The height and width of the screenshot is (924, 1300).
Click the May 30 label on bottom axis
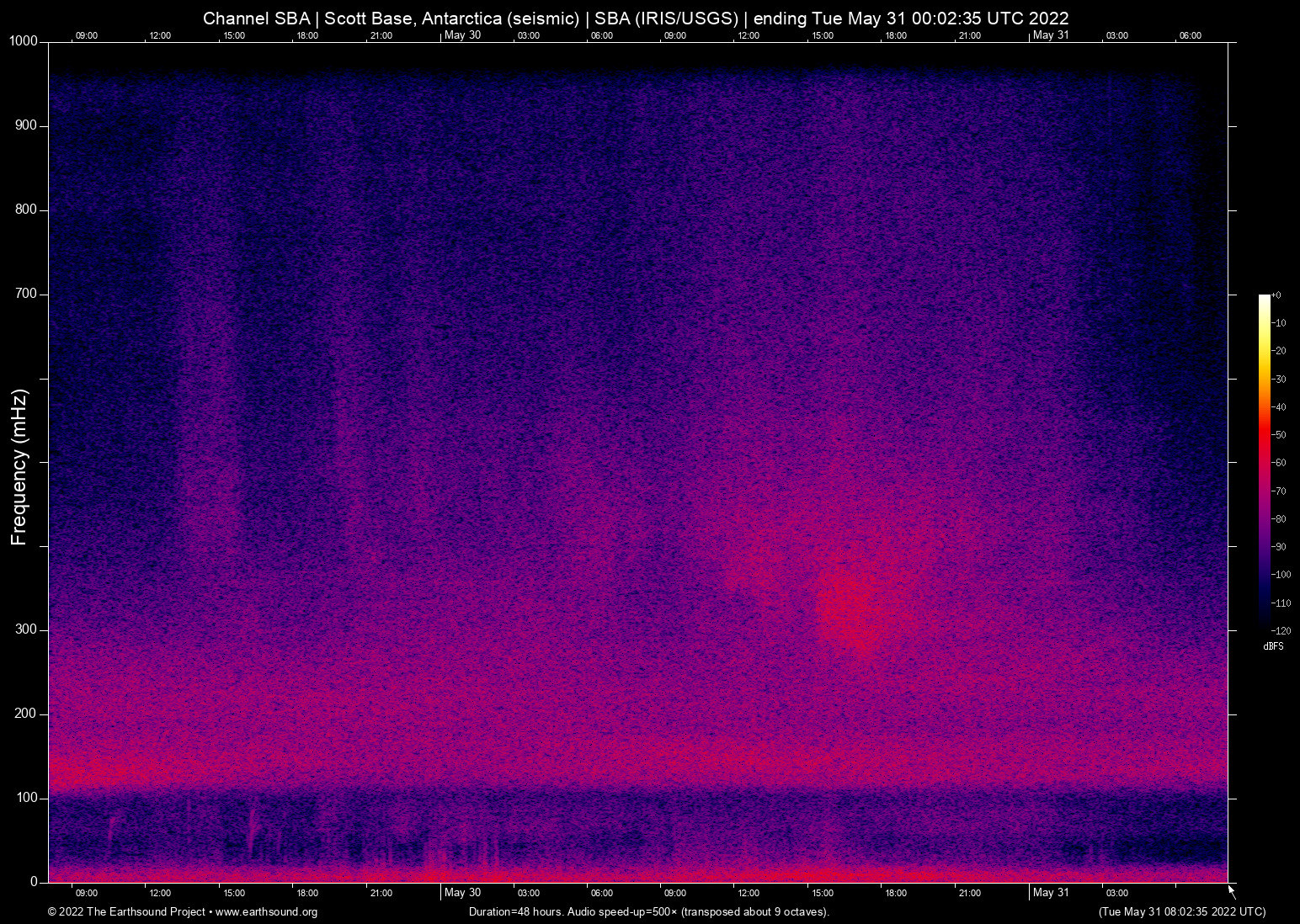coord(462,893)
